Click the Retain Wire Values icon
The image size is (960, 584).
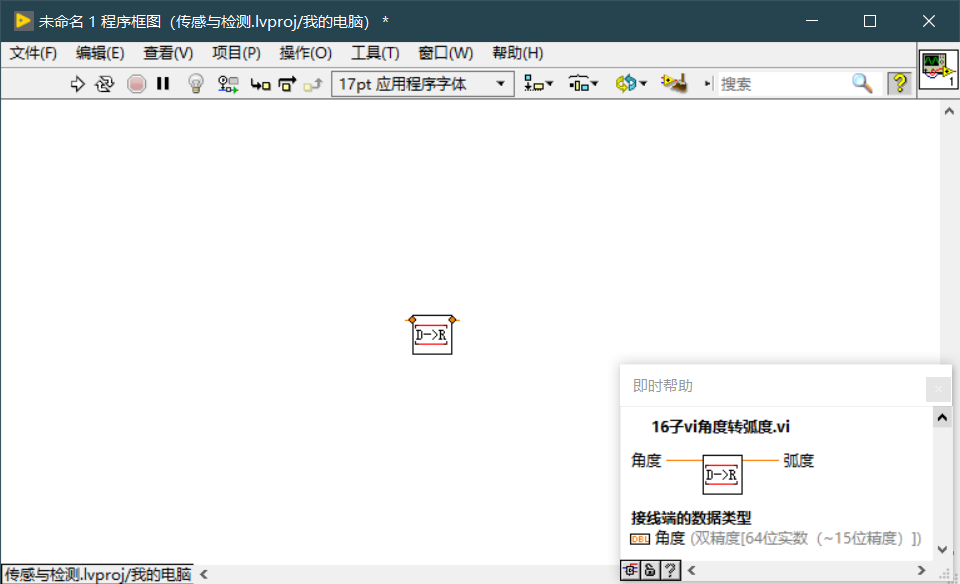click(x=226, y=84)
